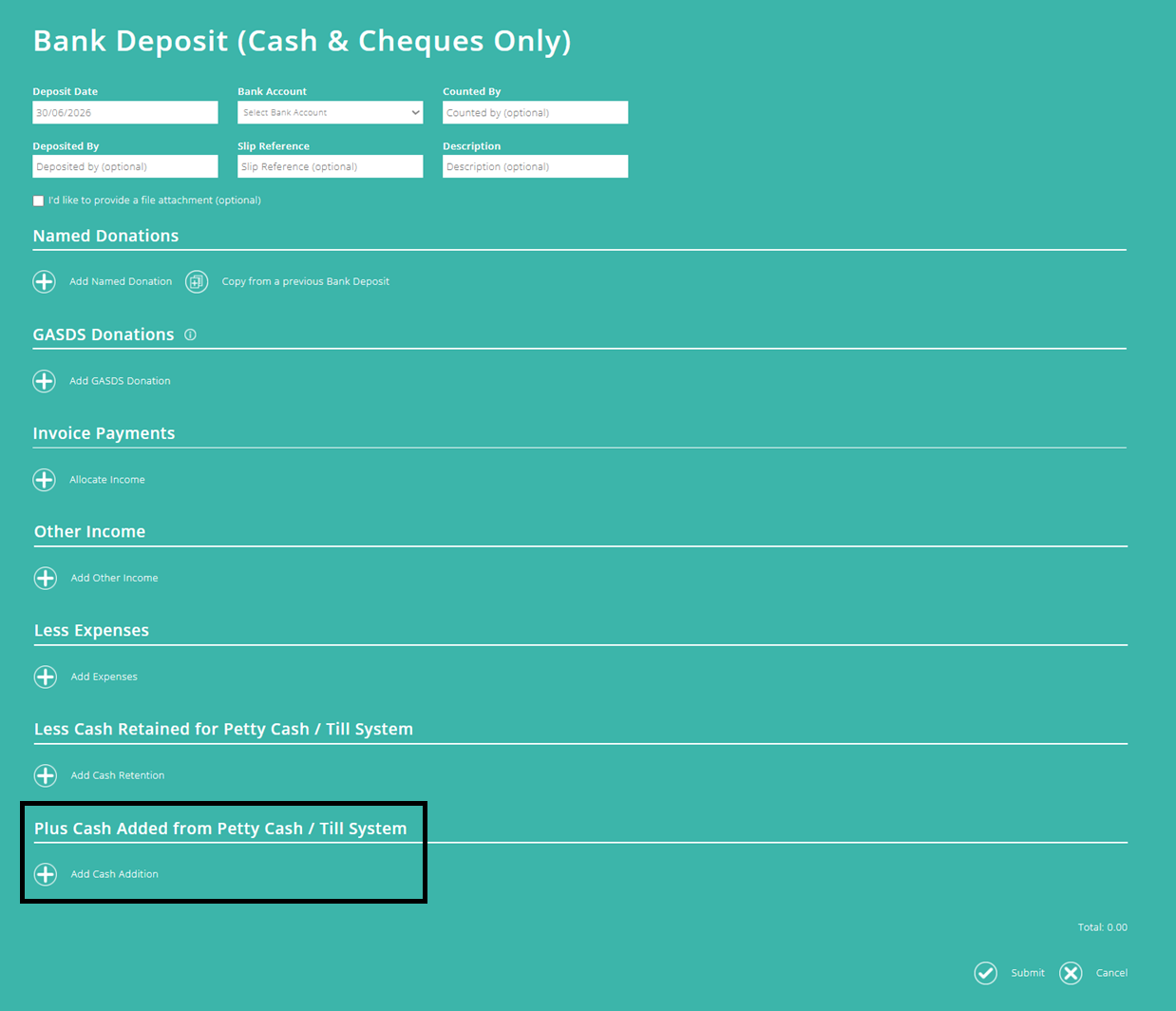Click the Add Expenses text

click(104, 677)
